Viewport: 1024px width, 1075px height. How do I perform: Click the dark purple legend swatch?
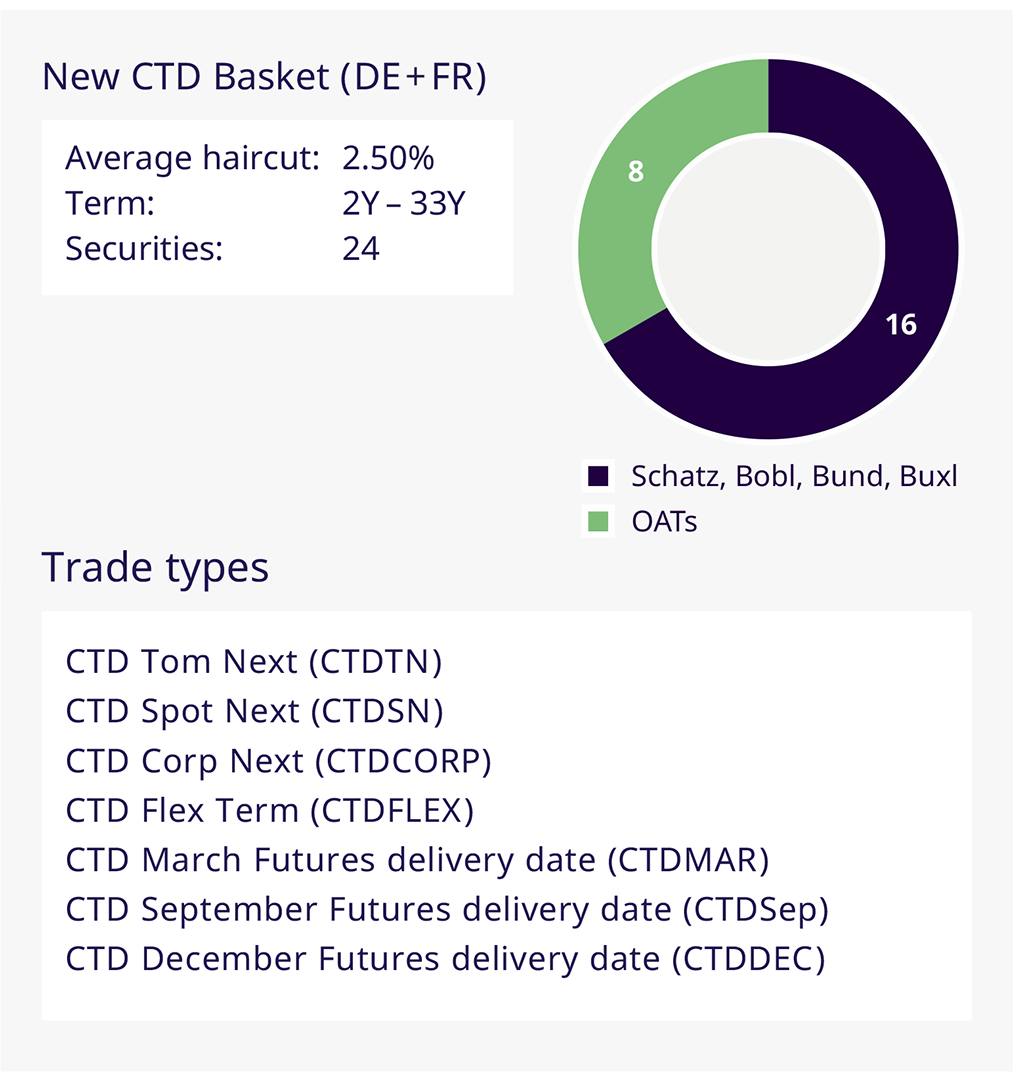click(598, 476)
